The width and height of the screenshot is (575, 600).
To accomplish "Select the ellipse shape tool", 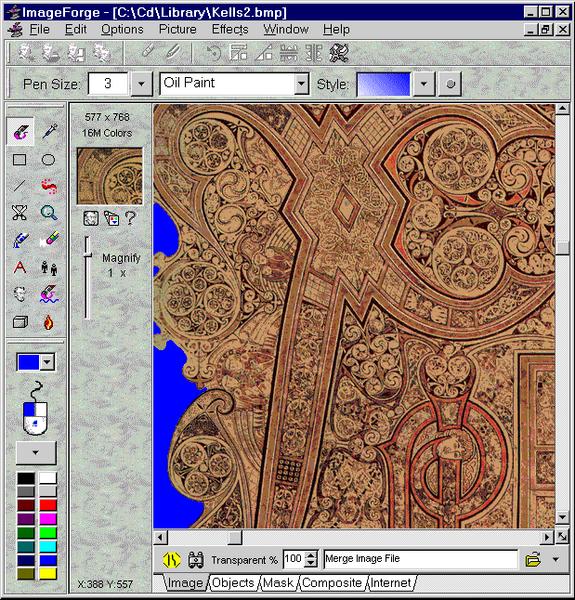I will (x=48, y=160).
